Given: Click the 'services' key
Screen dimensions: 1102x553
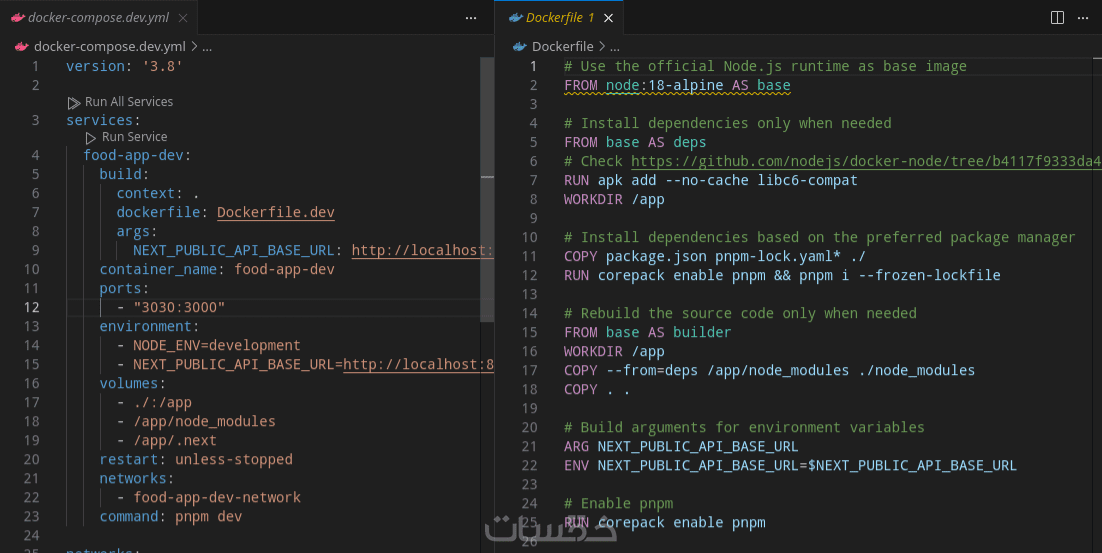Looking at the screenshot, I should [x=99, y=120].
